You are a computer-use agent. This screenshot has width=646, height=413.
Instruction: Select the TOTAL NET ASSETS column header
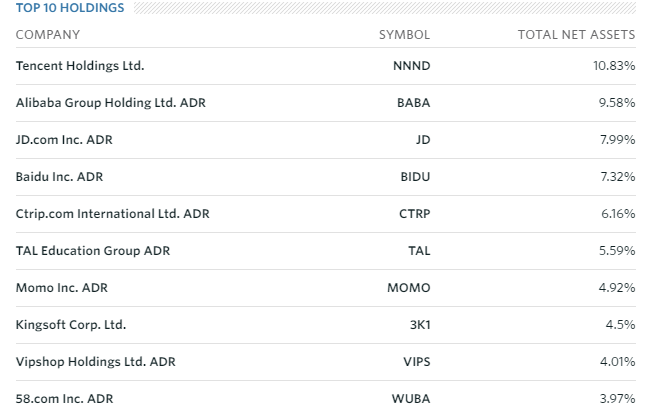click(576, 35)
